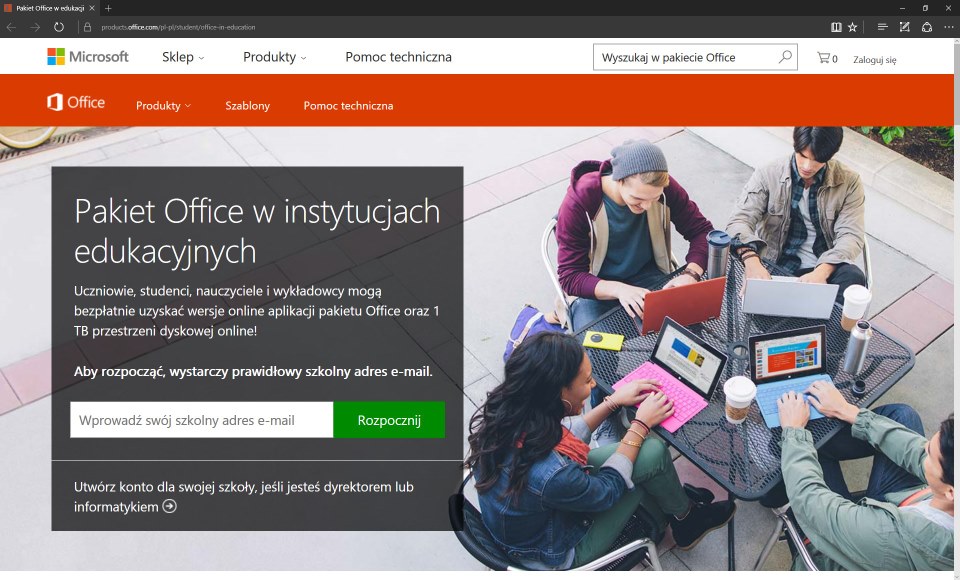Refresh the page with the reload icon
The width and height of the screenshot is (960, 580).
[x=58, y=27]
